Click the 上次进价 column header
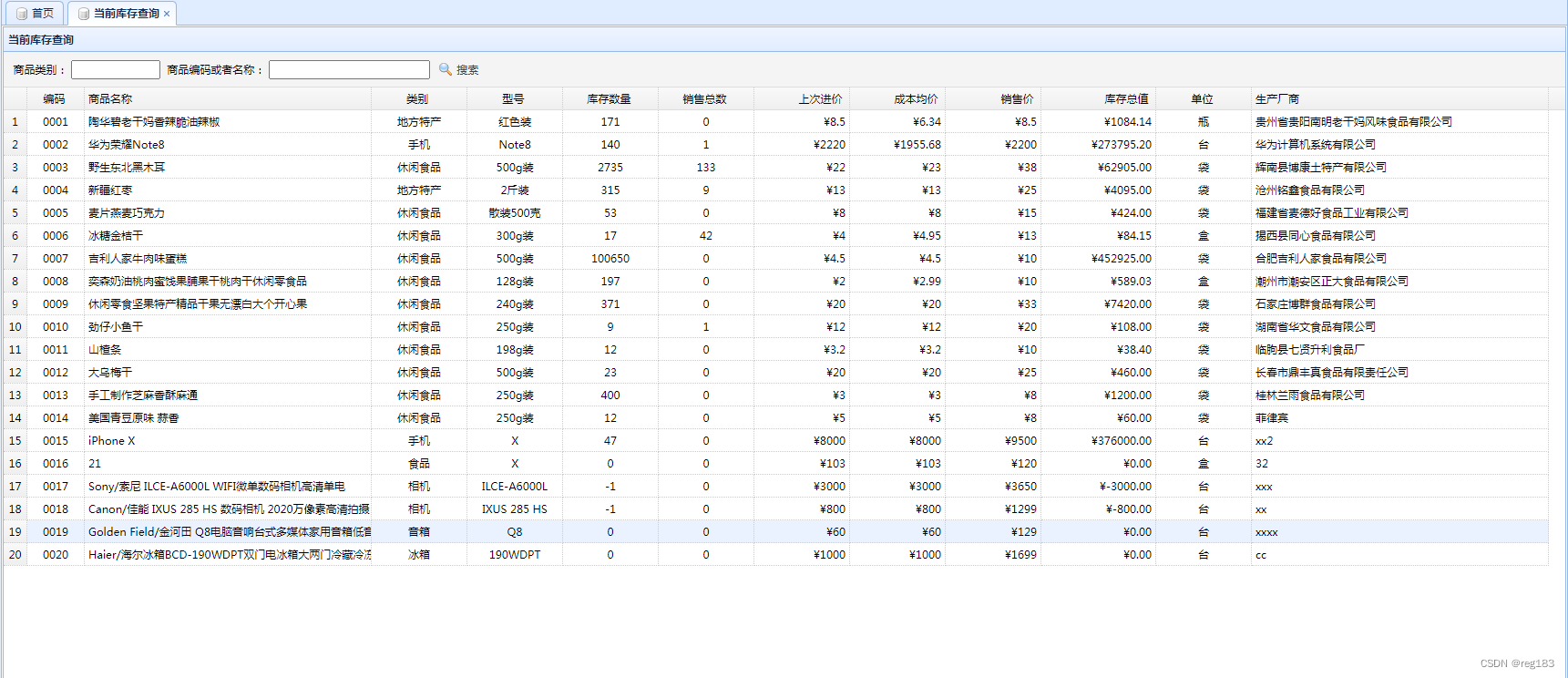Viewport: 1568px width, 678px height. [x=801, y=98]
